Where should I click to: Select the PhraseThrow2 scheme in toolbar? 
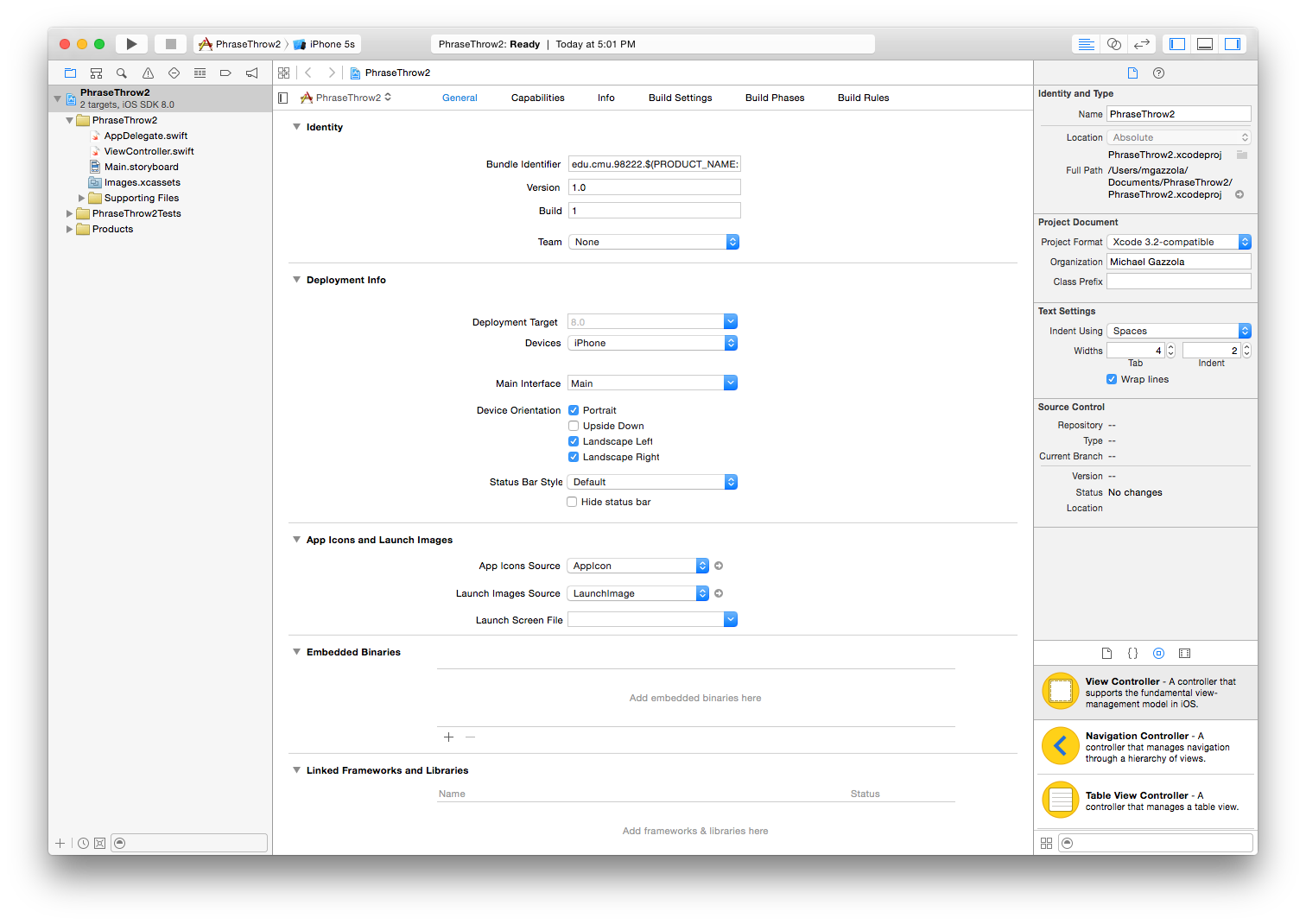[240, 44]
